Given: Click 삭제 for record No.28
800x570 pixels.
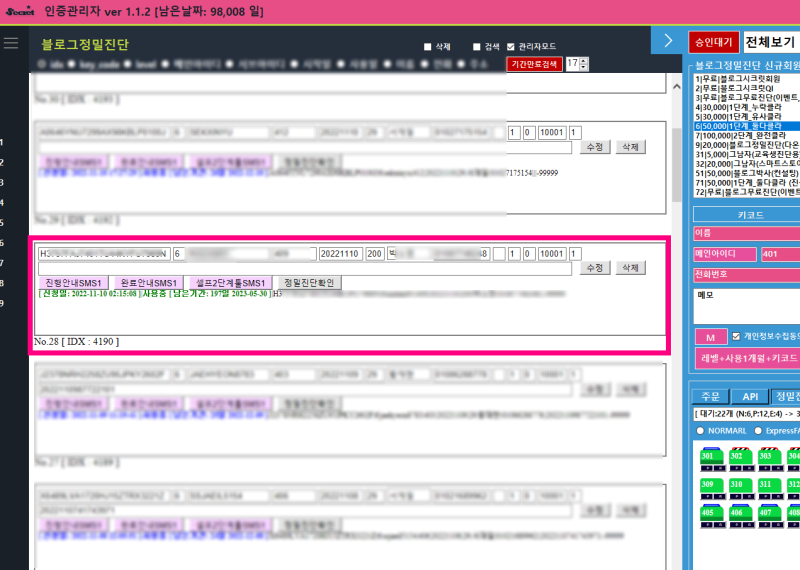Looking at the screenshot, I should tap(631, 268).
